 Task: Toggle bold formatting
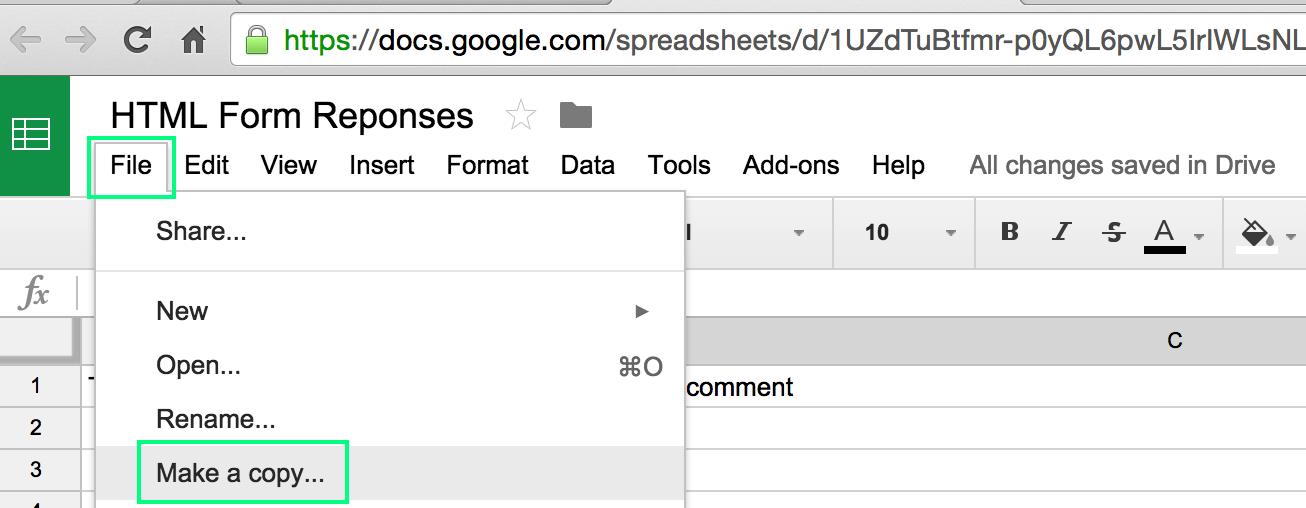[x=1010, y=232]
